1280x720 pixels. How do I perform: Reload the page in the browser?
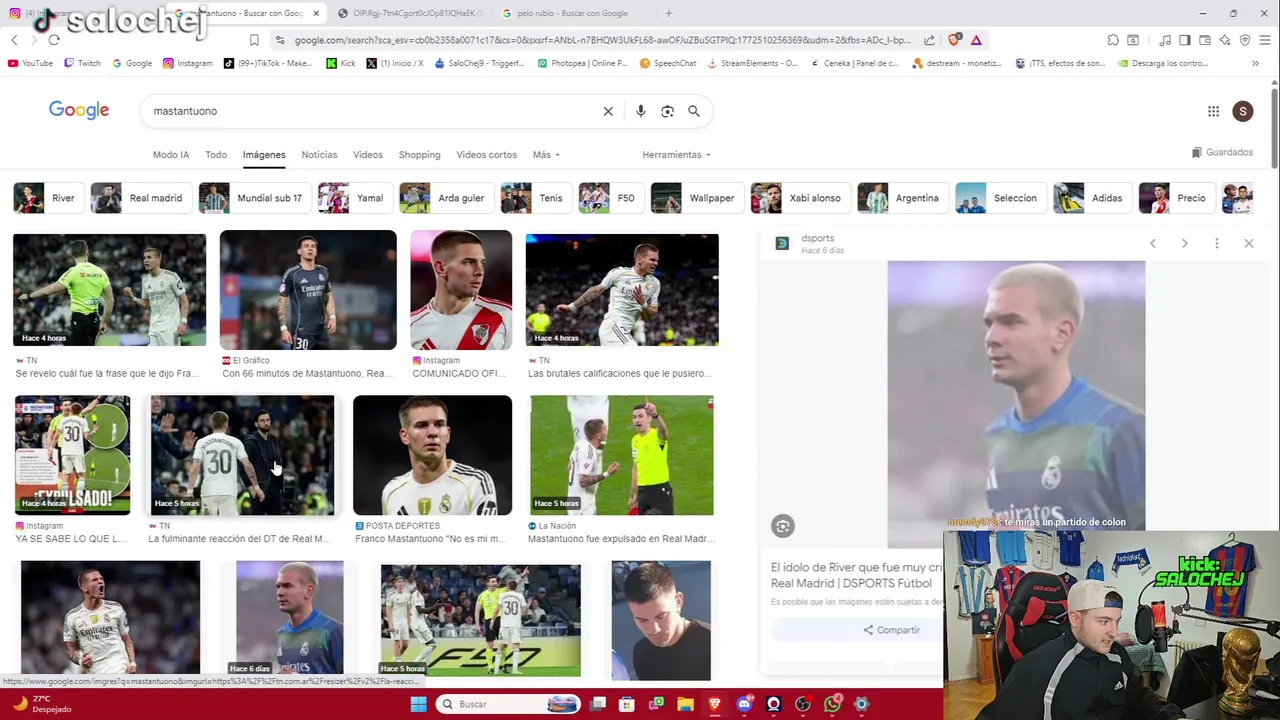pos(54,40)
